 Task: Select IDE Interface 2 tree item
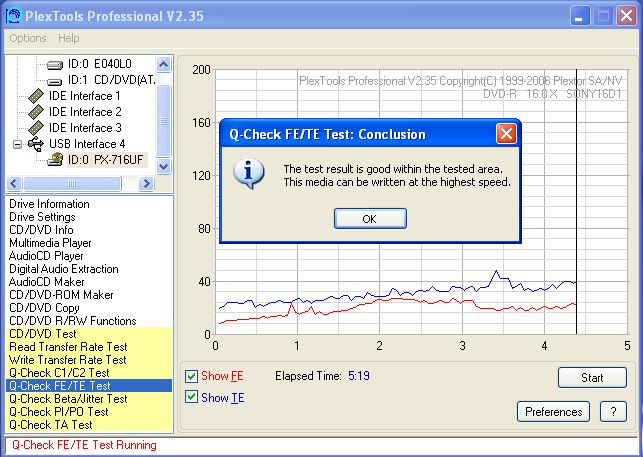click(85, 112)
